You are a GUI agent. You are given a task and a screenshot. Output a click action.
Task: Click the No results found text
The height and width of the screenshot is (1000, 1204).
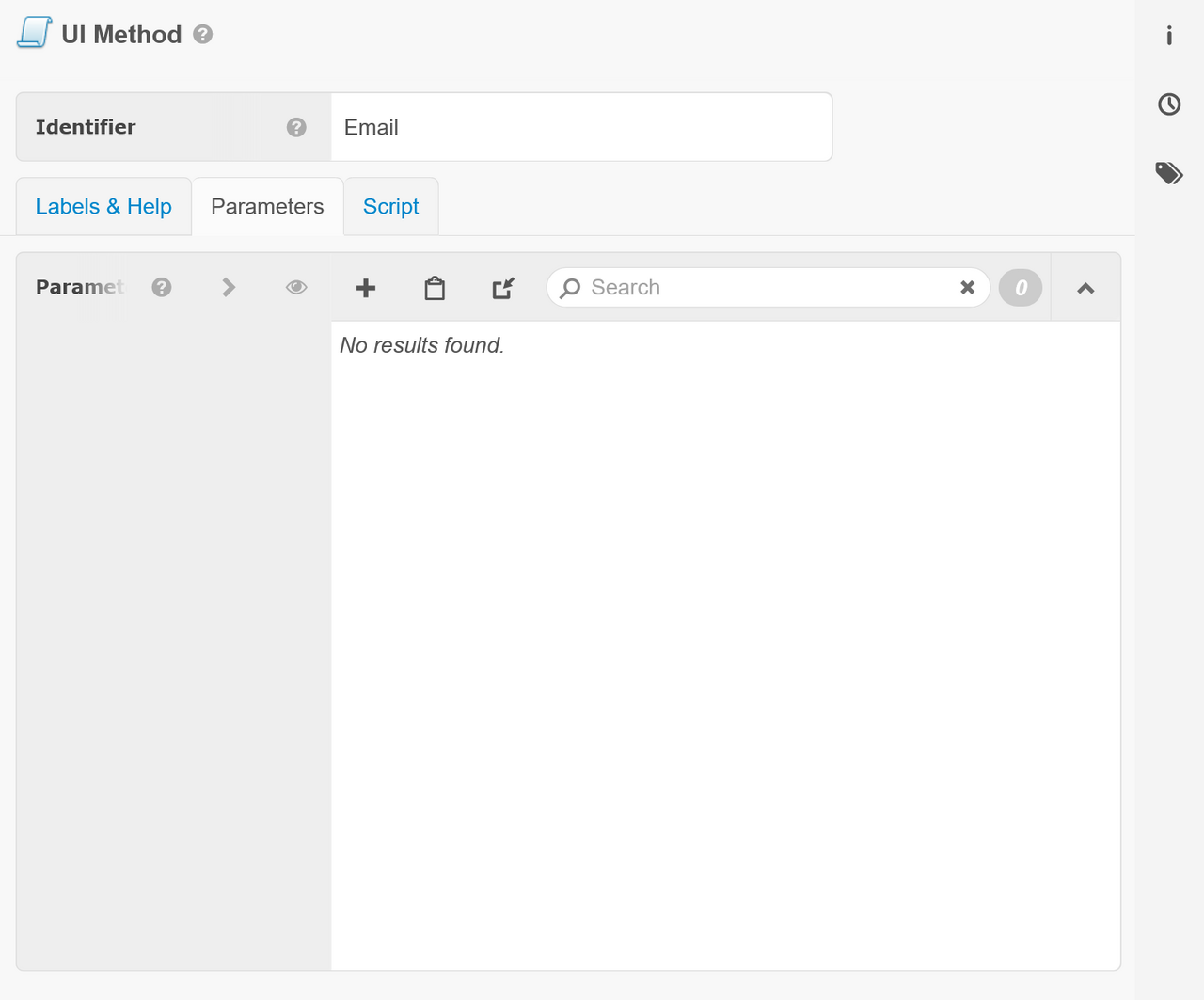422,345
